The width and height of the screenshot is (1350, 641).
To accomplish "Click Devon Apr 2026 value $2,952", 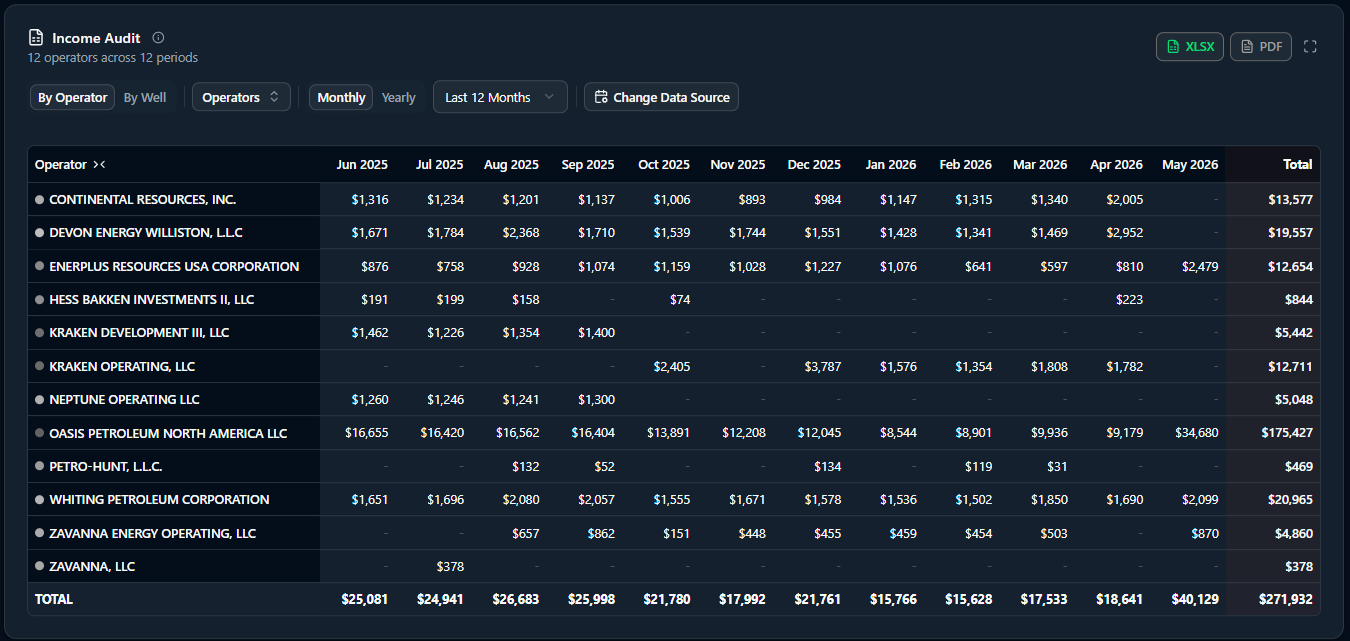I will click(x=1125, y=232).
